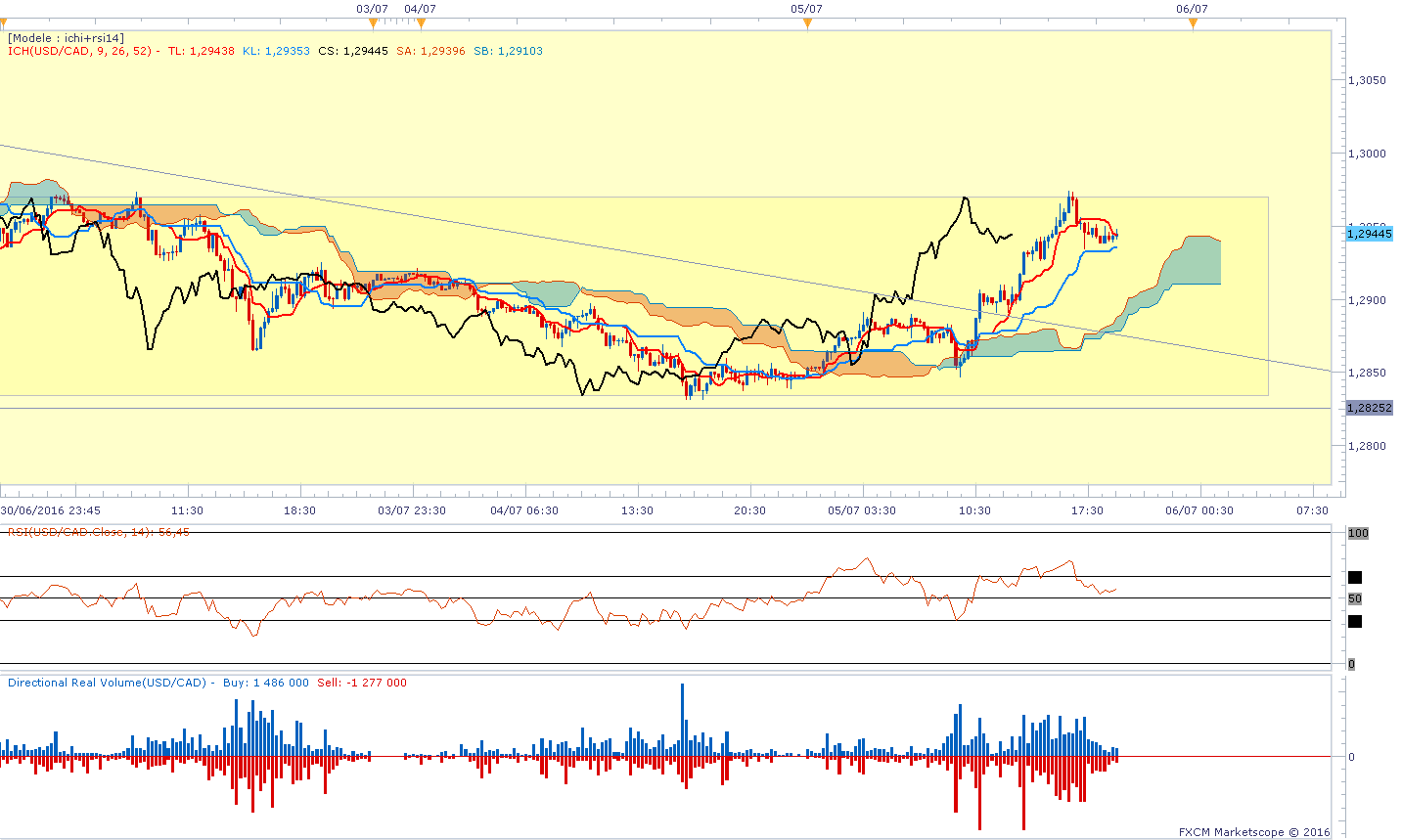Click the RSI 100 level tag

(x=1358, y=533)
